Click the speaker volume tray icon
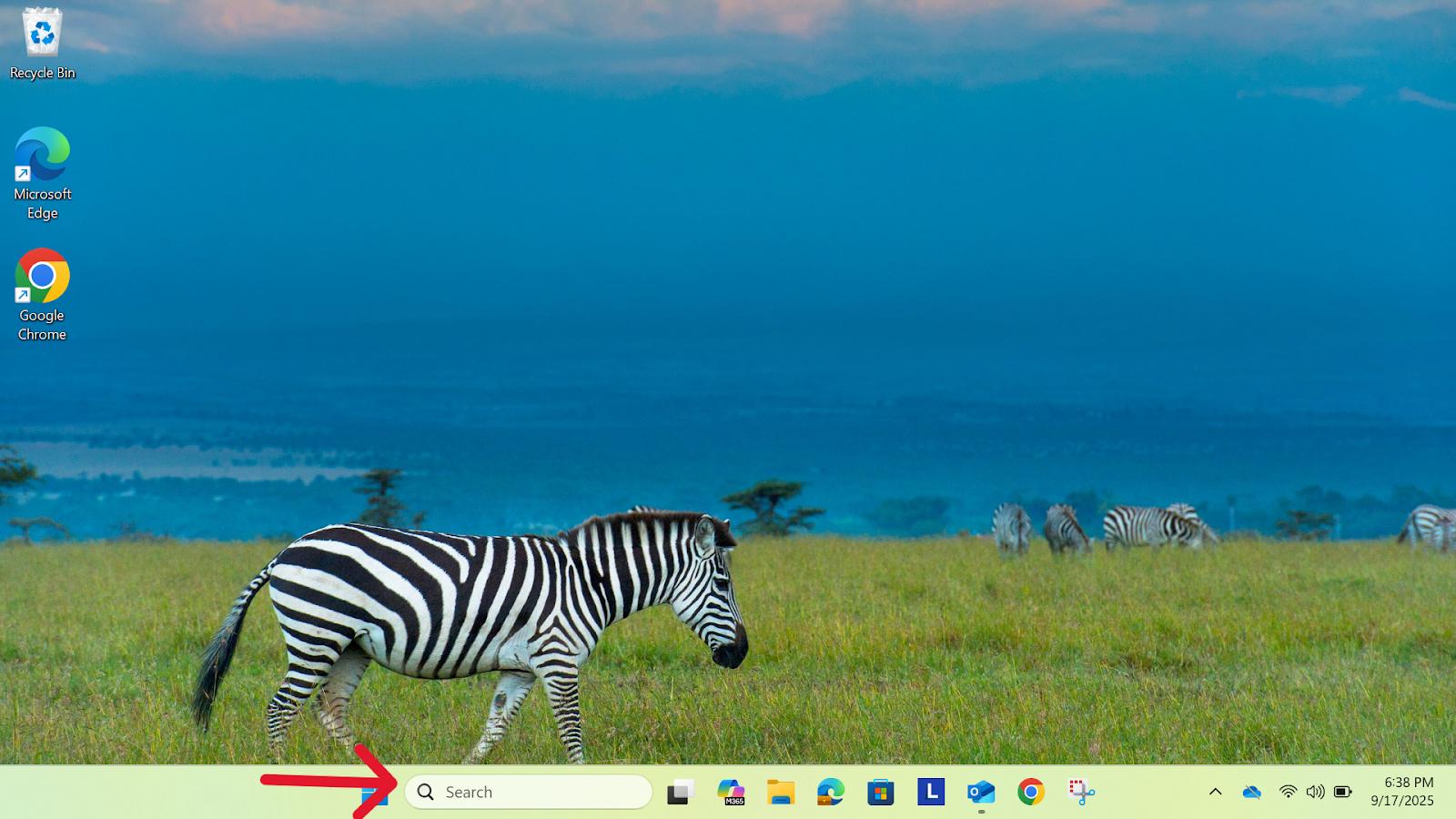 [1315, 792]
